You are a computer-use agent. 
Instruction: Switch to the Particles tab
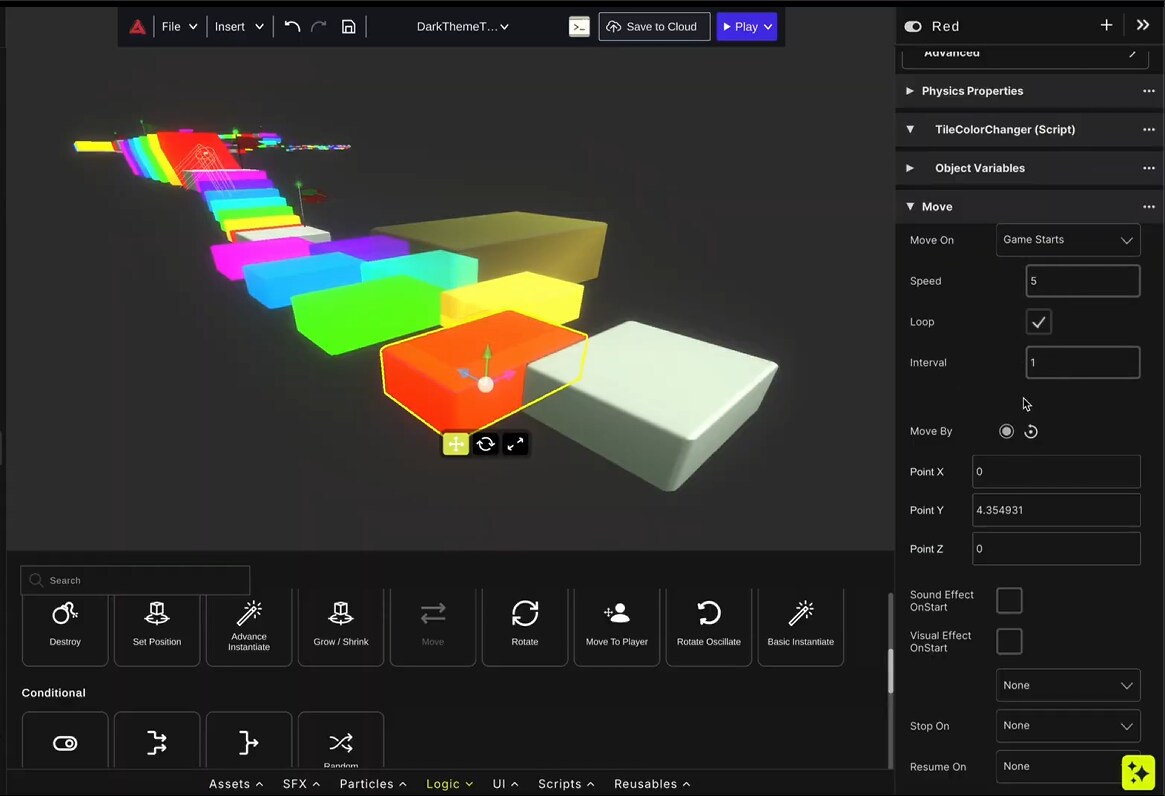coord(372,784)
